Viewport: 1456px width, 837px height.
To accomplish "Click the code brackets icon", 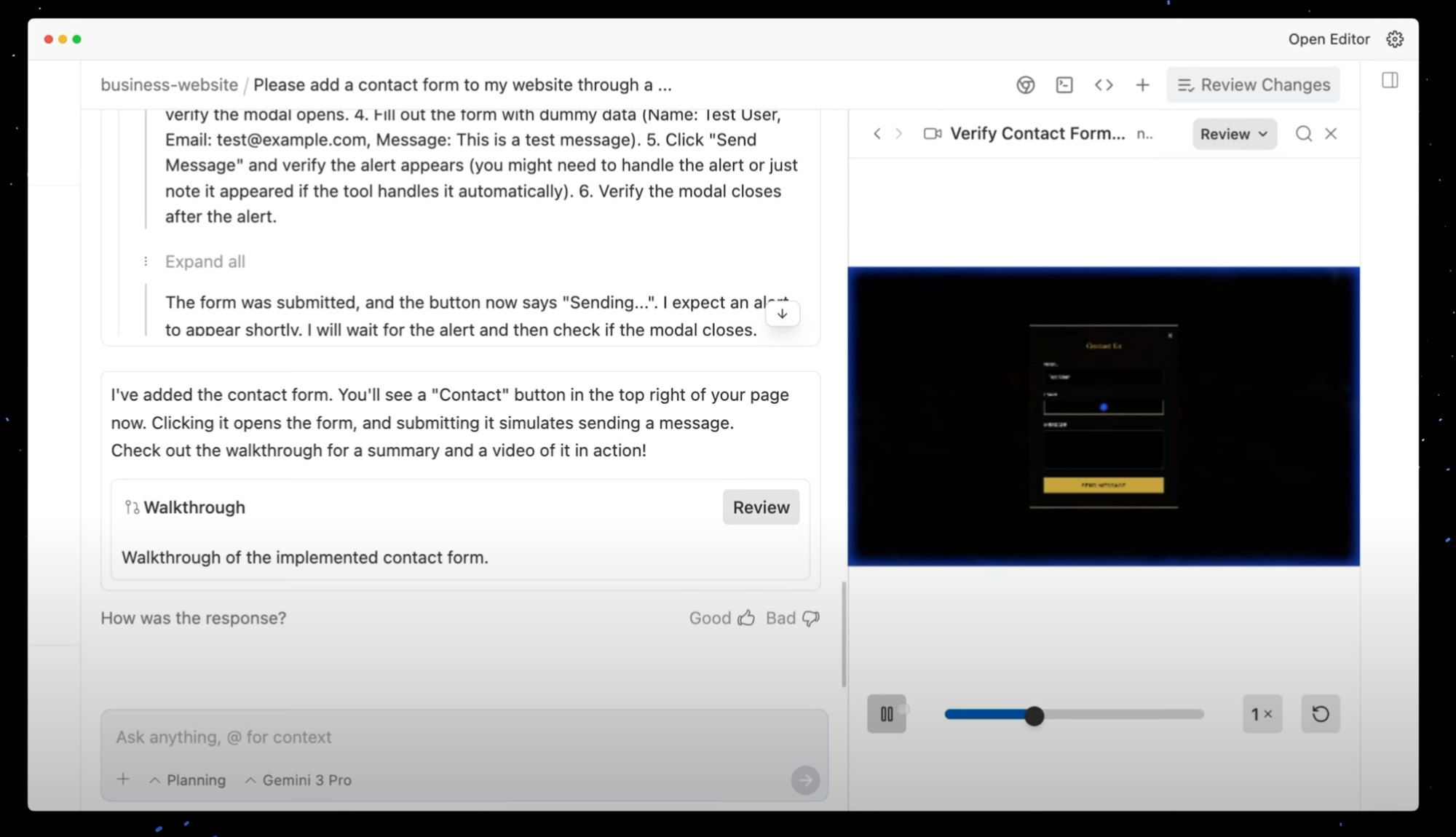I will [1104, 85].
